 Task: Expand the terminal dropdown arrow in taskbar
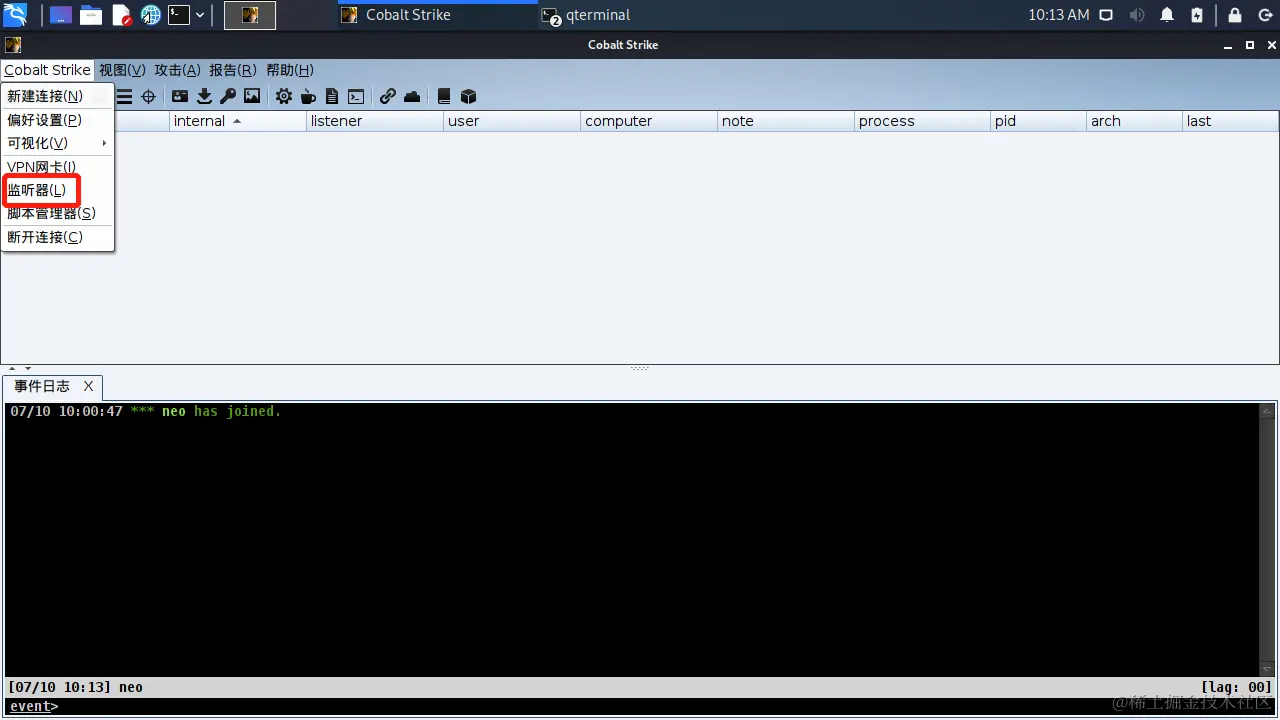coord(200,15)
